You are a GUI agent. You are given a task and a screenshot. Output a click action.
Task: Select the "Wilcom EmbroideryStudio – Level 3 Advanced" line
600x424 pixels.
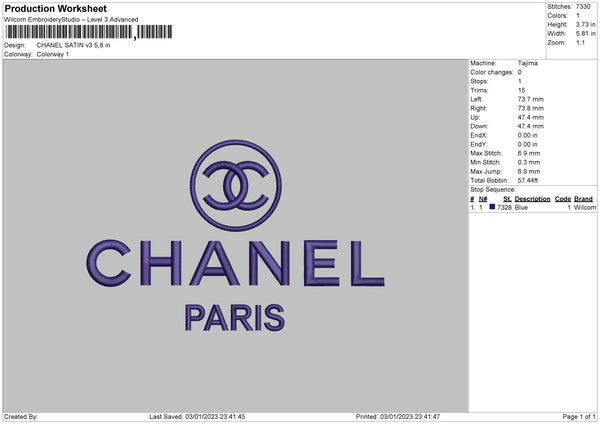click(71, 20)
